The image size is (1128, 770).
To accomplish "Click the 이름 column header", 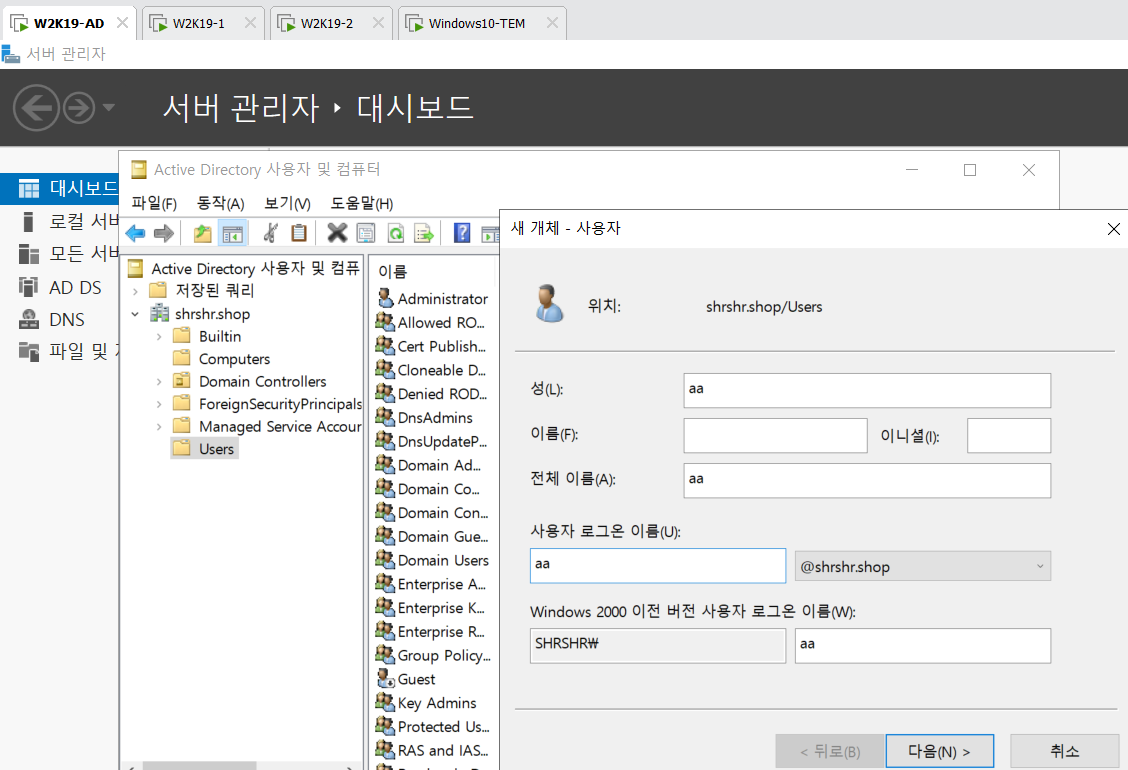I will point(393,271).
